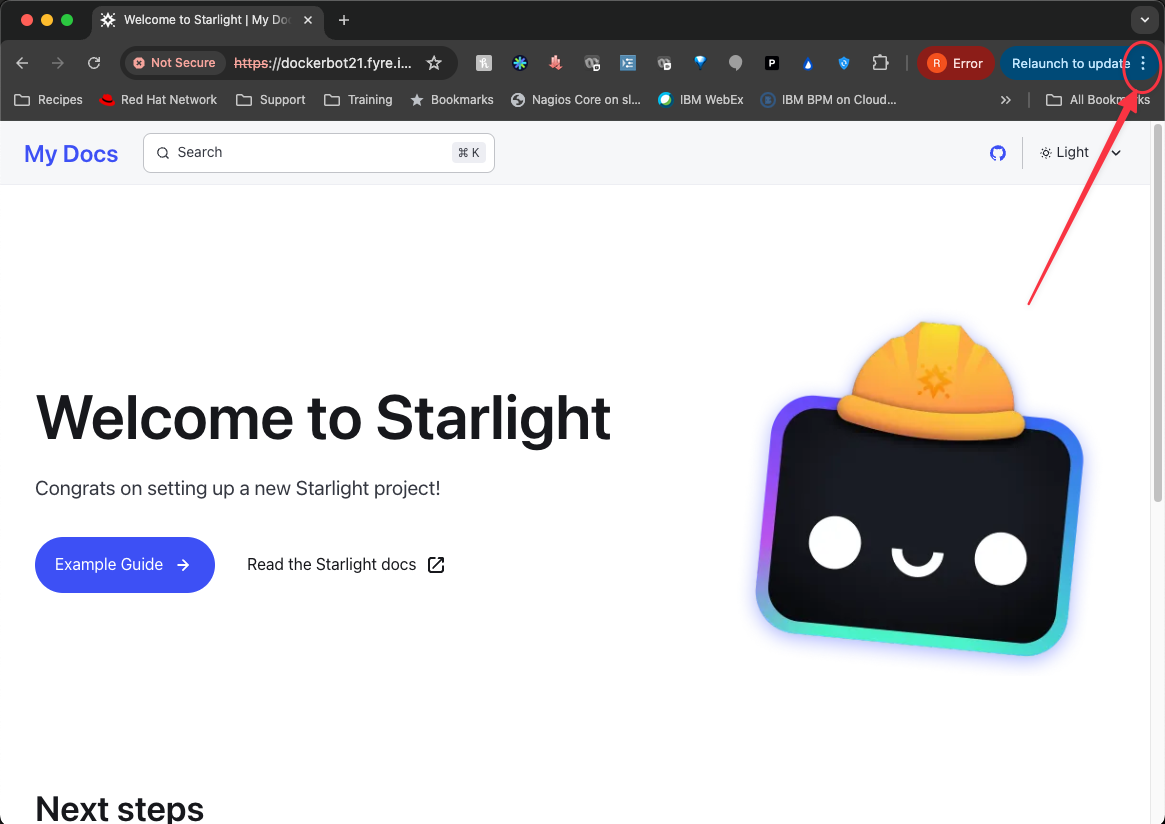Open the Read the Starlight docs link

(345, 565)
